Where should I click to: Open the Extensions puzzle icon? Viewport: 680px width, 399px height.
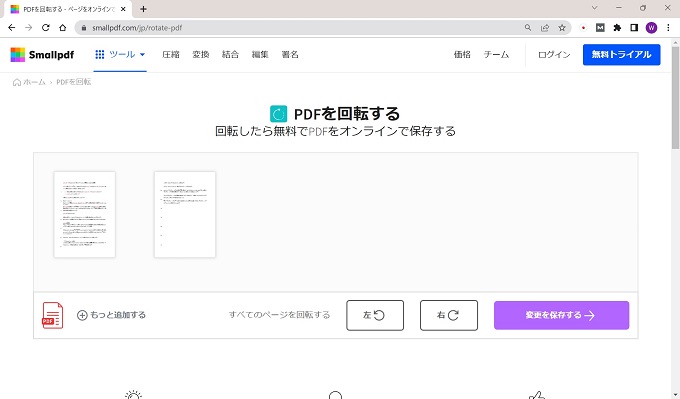click(x=617, y=28)
